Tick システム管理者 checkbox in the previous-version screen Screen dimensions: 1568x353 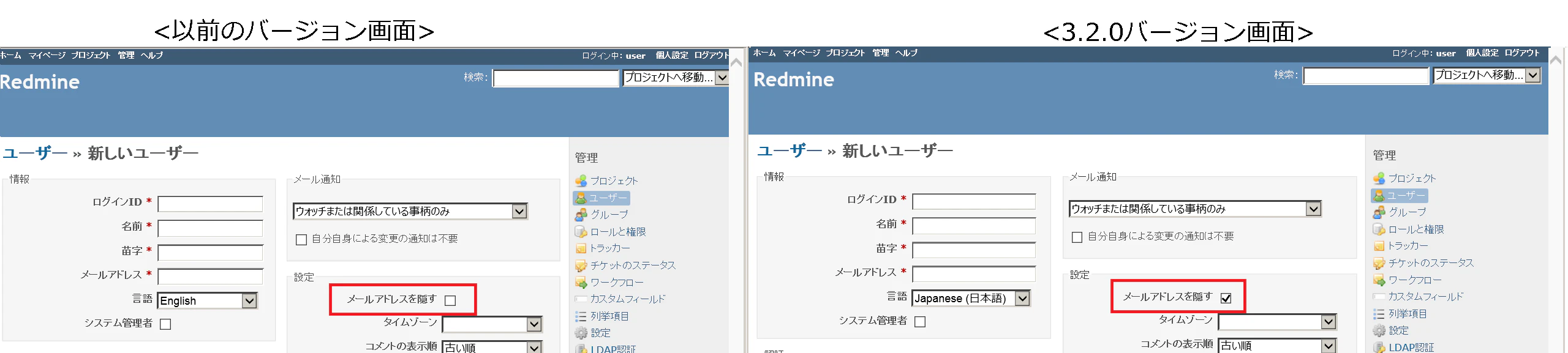(x=165, y=324)
